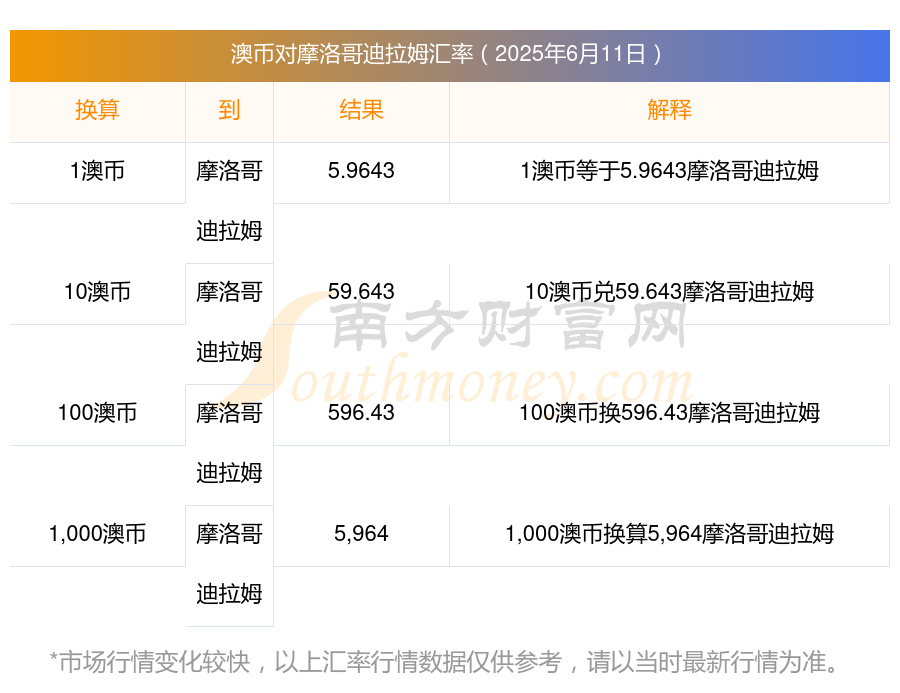Screen dimensions: 900x693
Task: Click the result value 596.43
Action: (x=361, y=413)
